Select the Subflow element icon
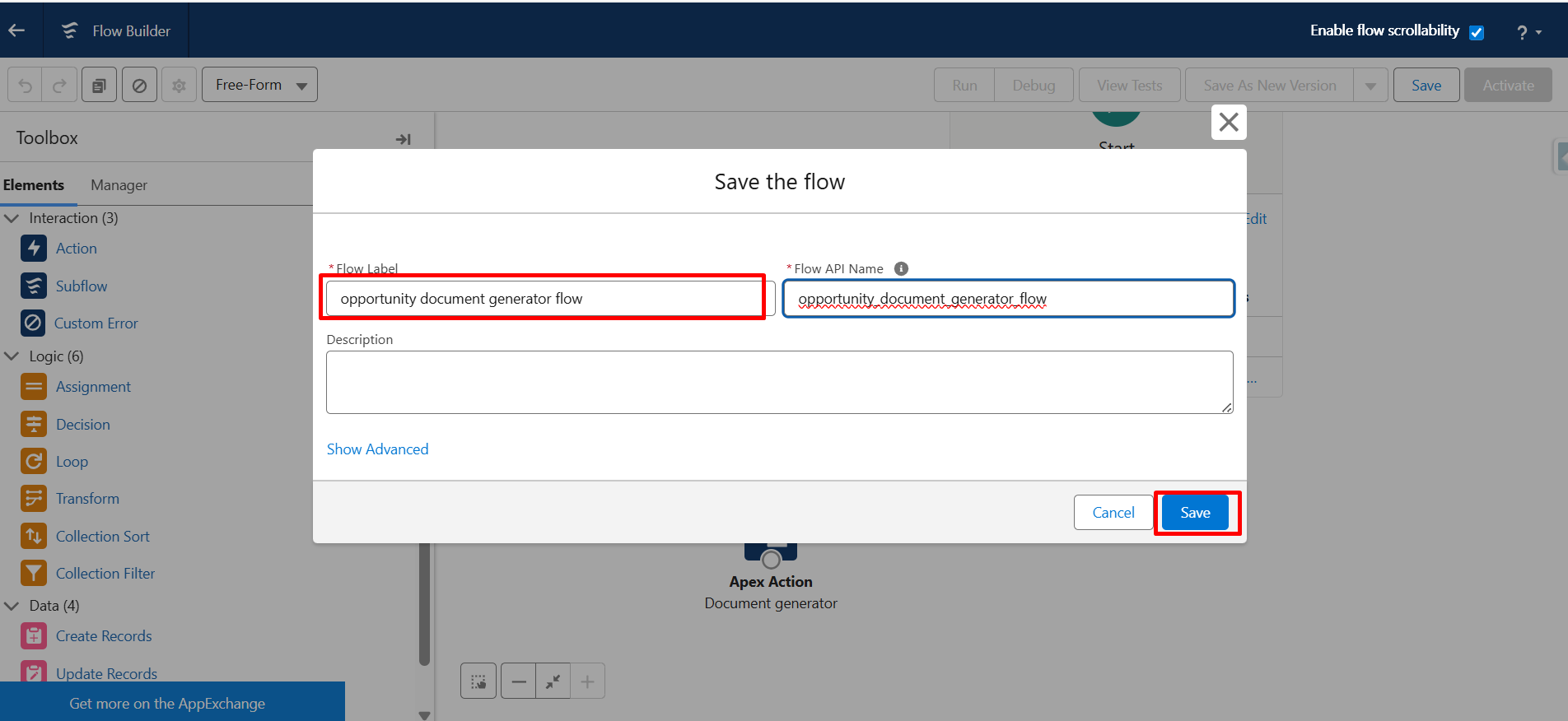The width and height of the screenshot is (1568, 721). click(x=34, y=286)
